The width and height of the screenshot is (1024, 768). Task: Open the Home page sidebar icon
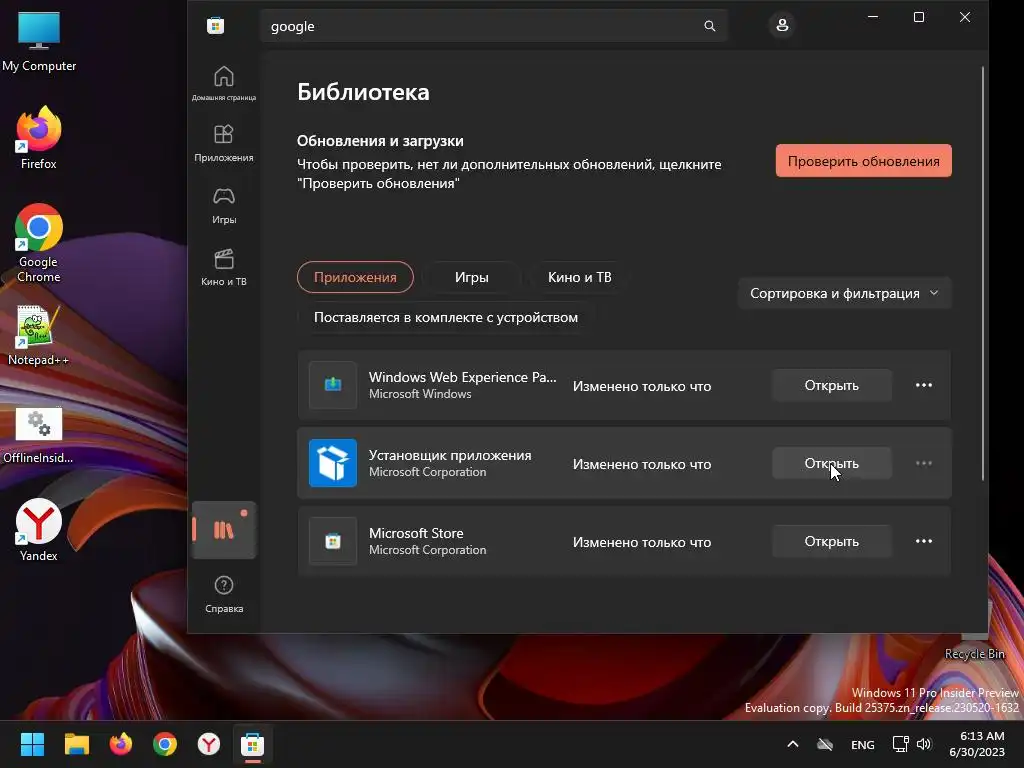(x=224, y=83)
